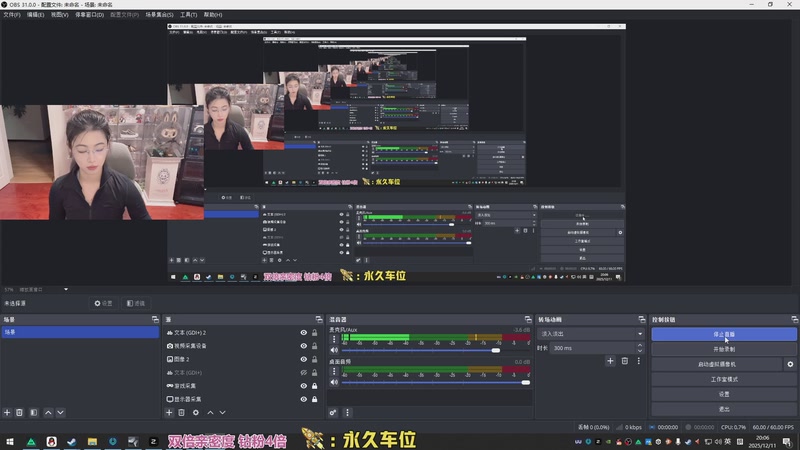The image size is (800, 450).
Task: Select the scene item in Scenes list
Action: point(80,332)
